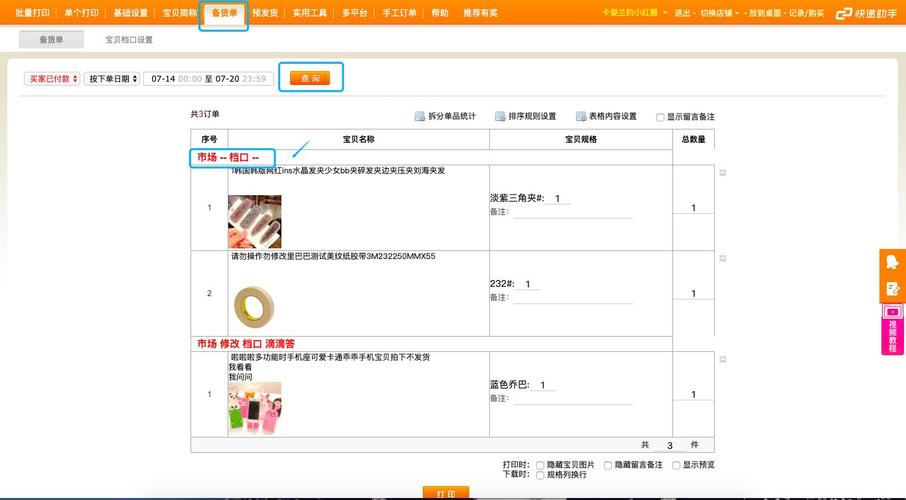Tick 隐藏留言备注 checkbox
The height and width of the screenshot is (500, 906).
pyautogui.click(x=608, y=465)
